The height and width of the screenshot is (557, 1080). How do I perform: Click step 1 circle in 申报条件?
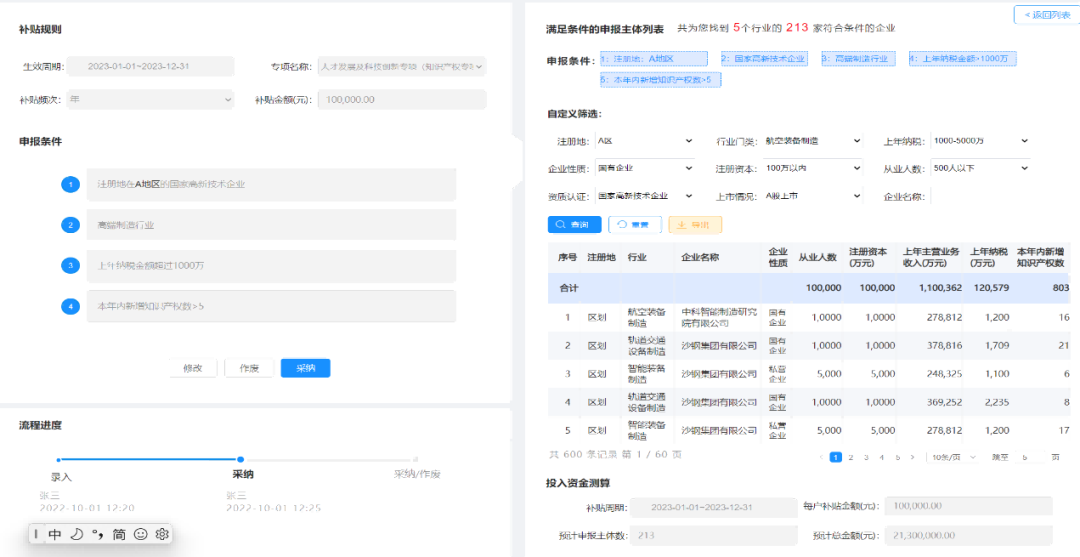pyautogui.click(x=70, y=185)
